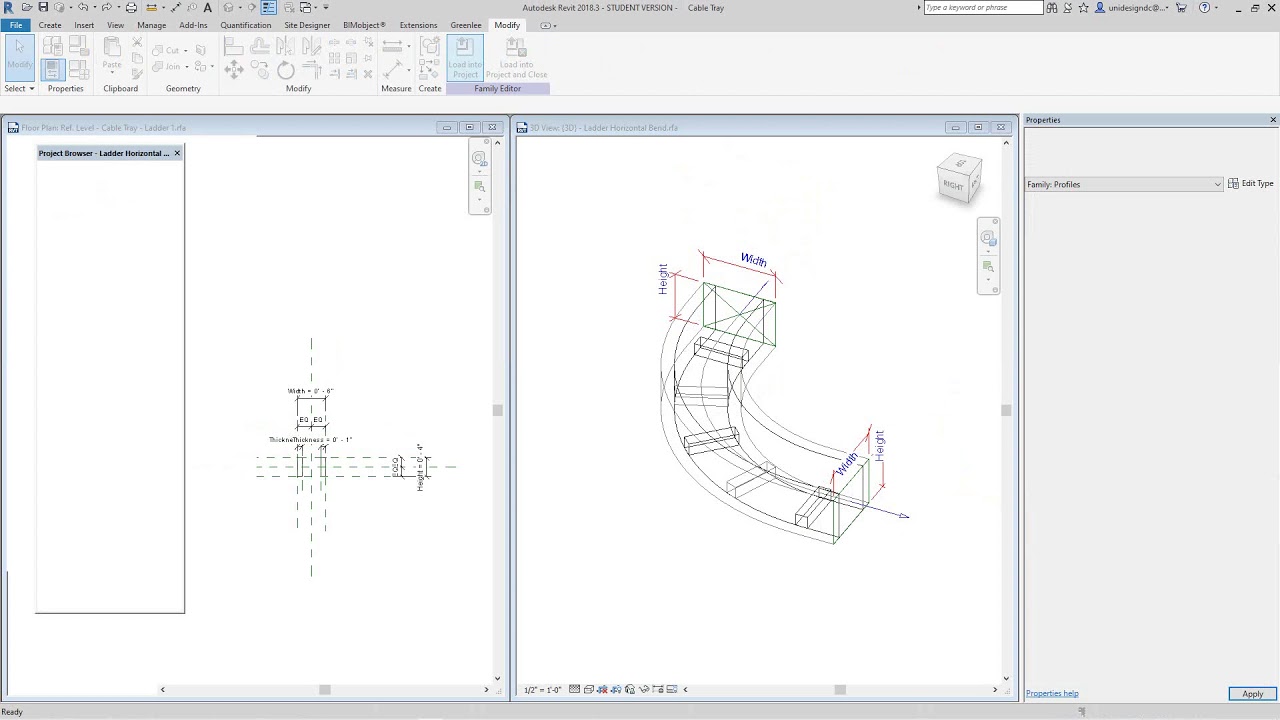Switch to the Add-Ins ribbon tab
The height and width of the screenshot is (720, 1280).
(194, 25)
